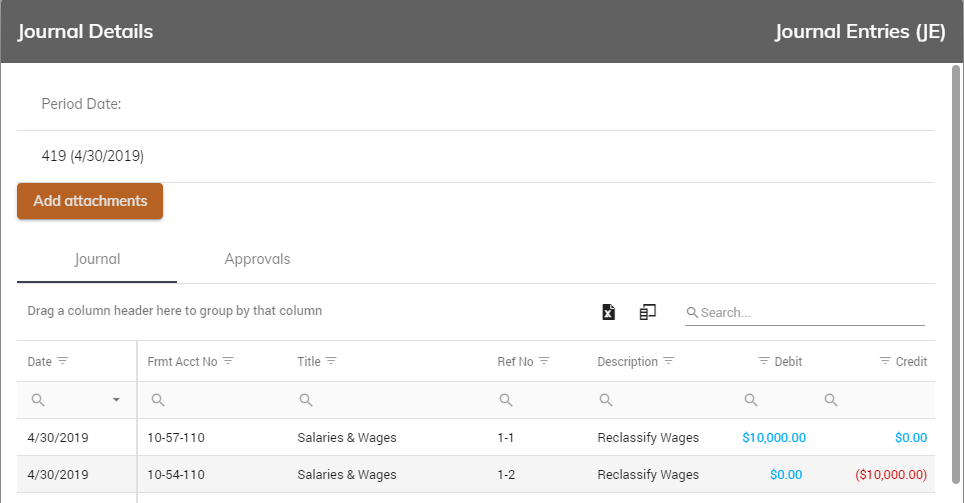The height and width of the screenshot is (503, 964).
Task: Click filter icon on Ref No header
Action: pyautogui.click(x=544, y=361)
